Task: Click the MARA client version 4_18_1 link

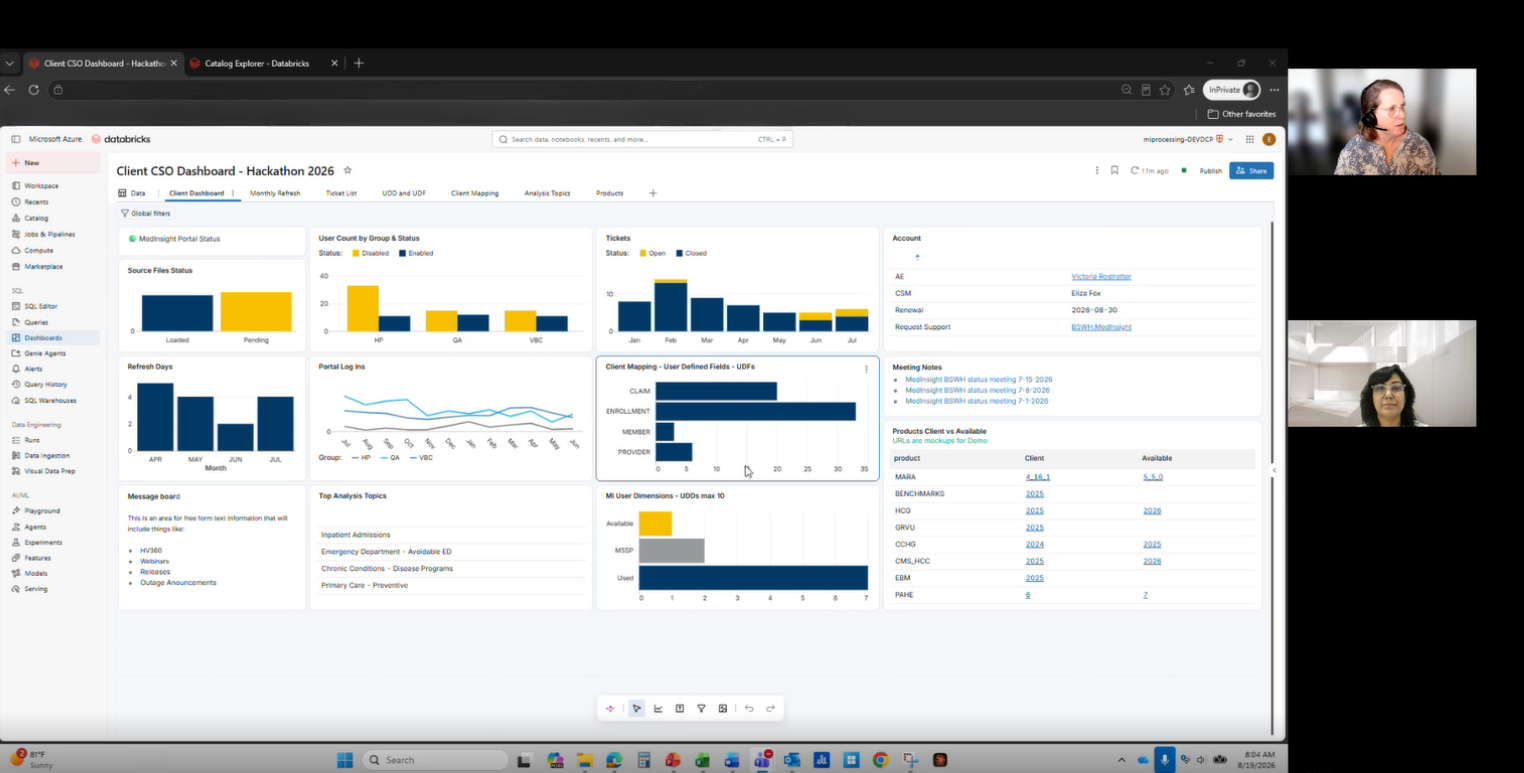Action: pyautogui.click(x=1038, y=477)
